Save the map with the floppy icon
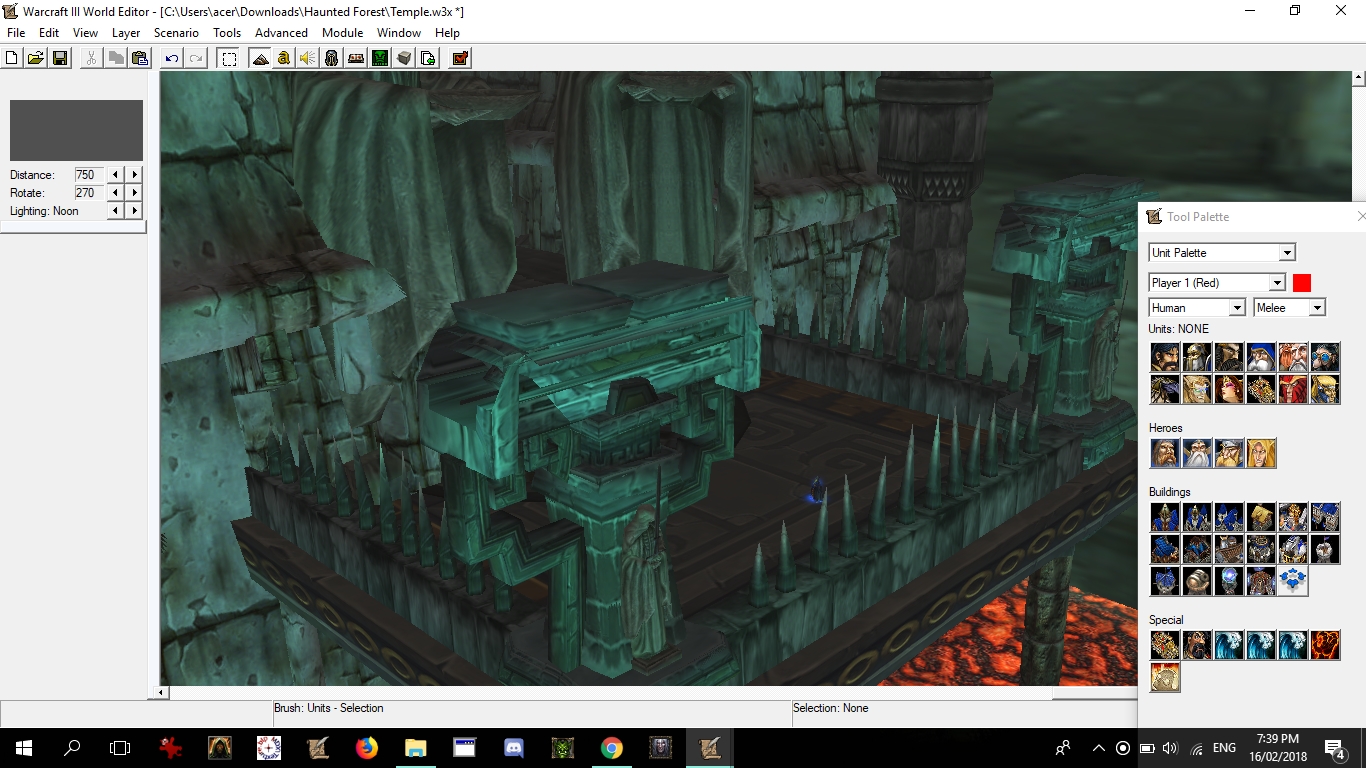The height and width of the screenshot is (768, 1366). tap(60, 58)
